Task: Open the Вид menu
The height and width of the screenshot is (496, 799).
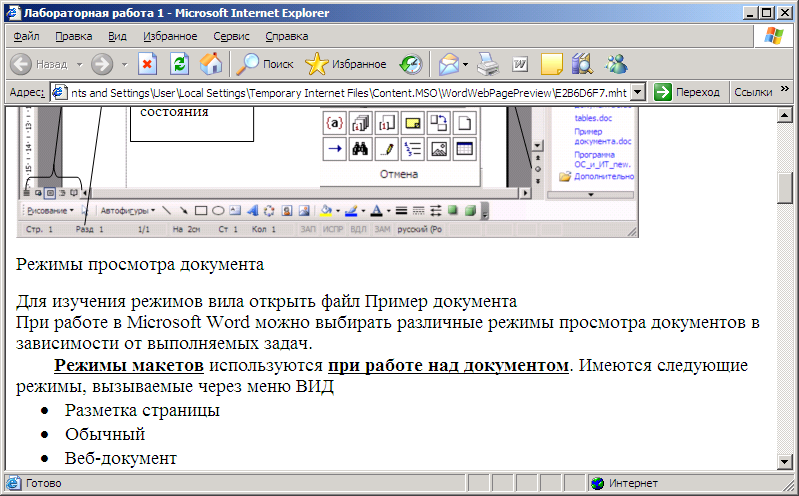Action: point(117,36)
